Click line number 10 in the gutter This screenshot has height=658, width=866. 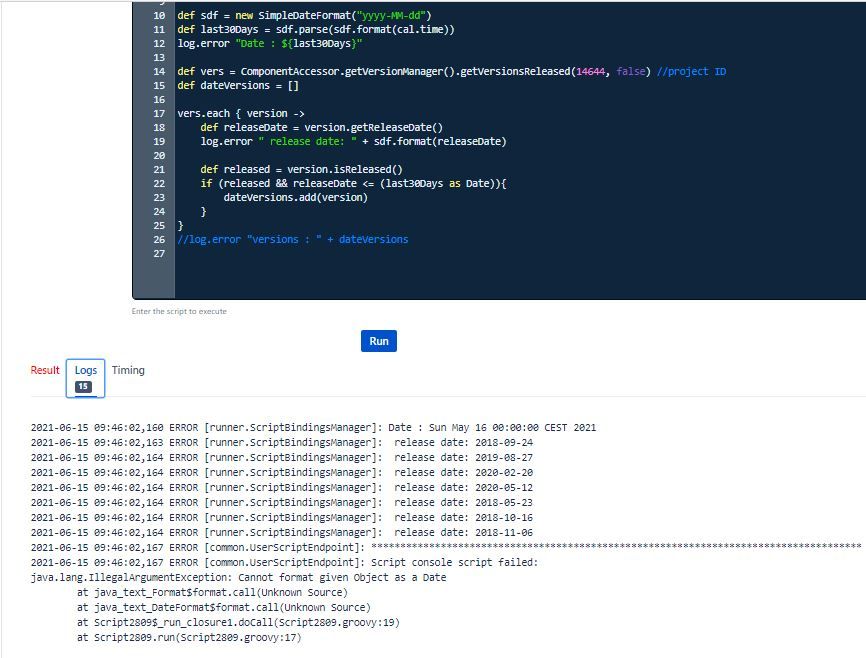coord(159,15)
